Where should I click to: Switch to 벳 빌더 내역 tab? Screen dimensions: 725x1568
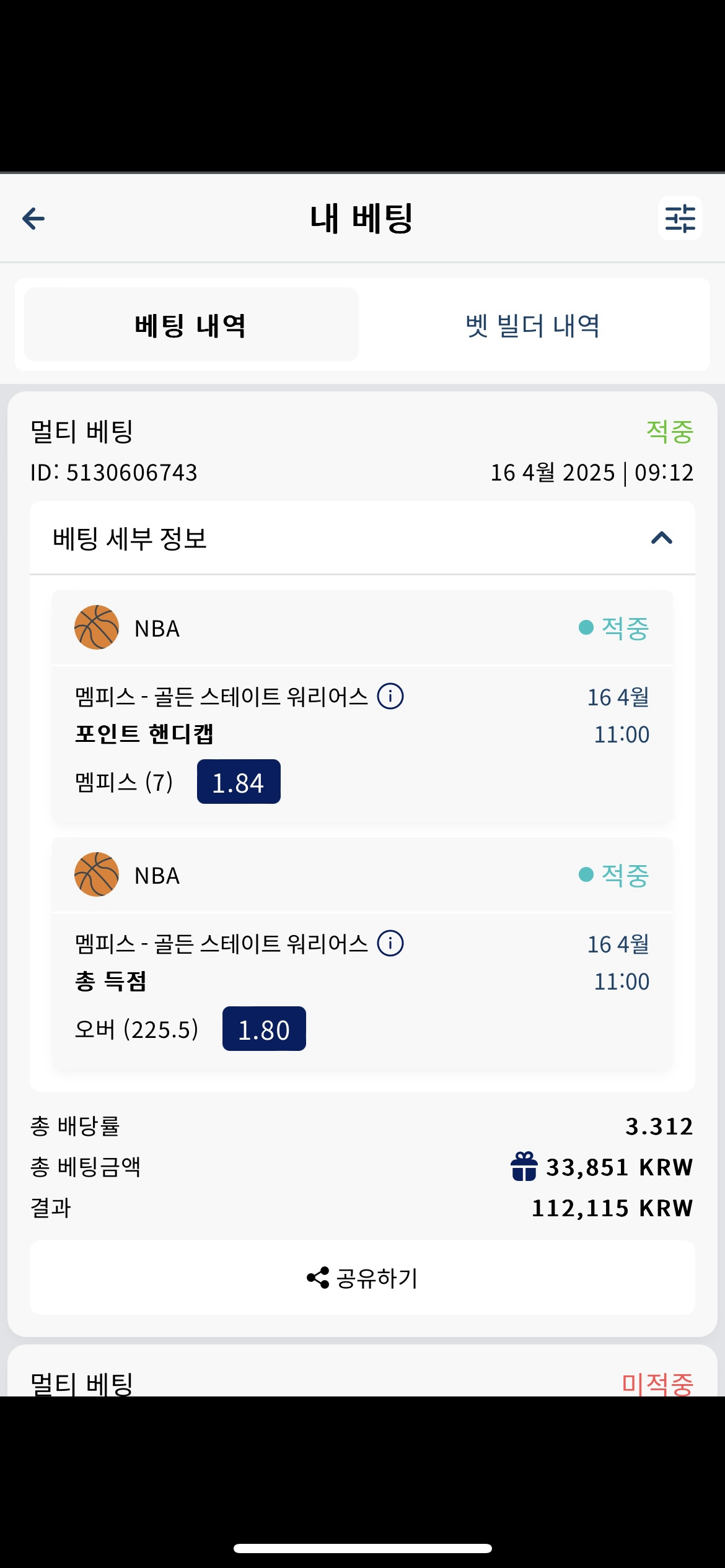point(533,325)
